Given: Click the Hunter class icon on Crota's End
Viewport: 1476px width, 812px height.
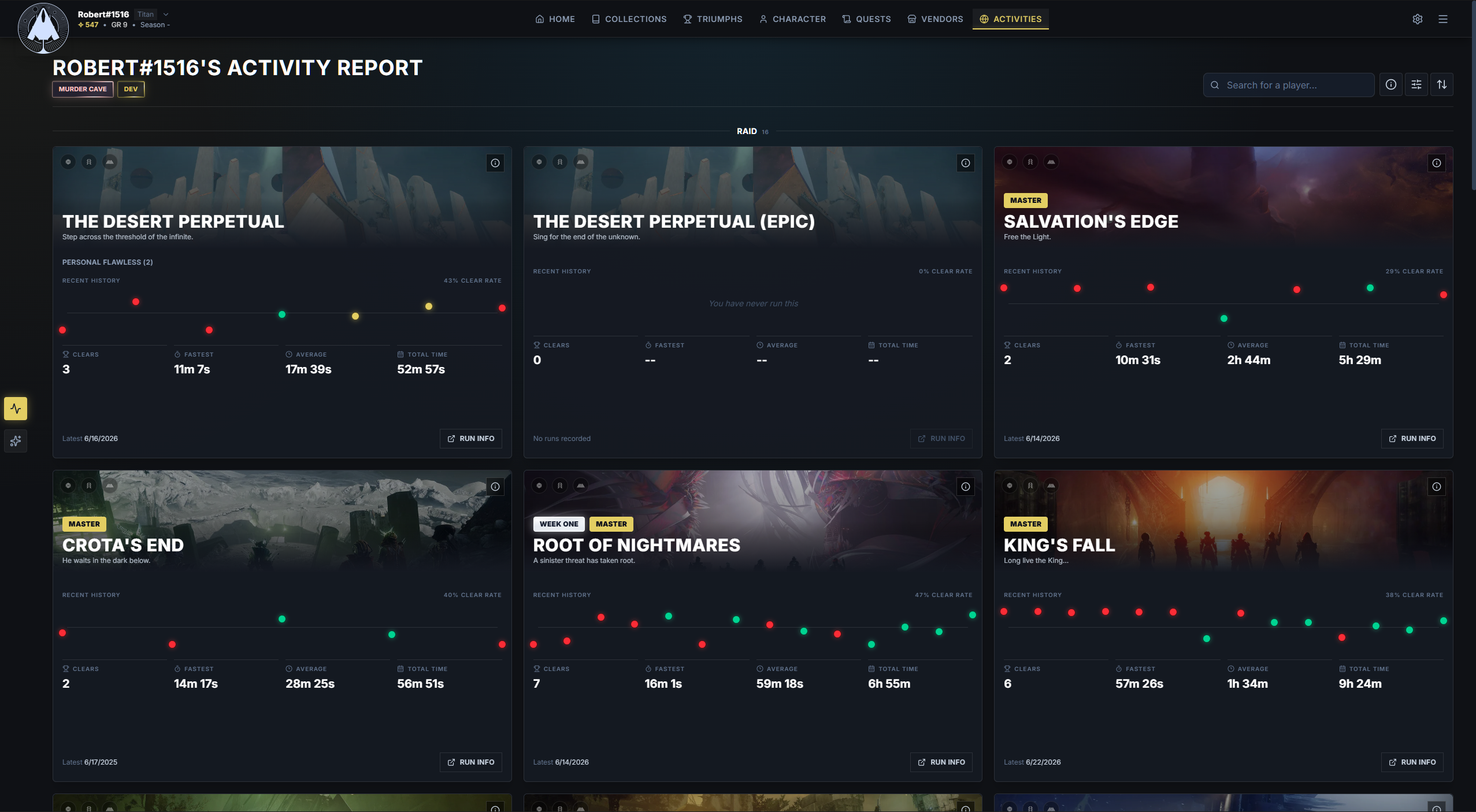Looking at the screenshot, I should coord(89,485).
